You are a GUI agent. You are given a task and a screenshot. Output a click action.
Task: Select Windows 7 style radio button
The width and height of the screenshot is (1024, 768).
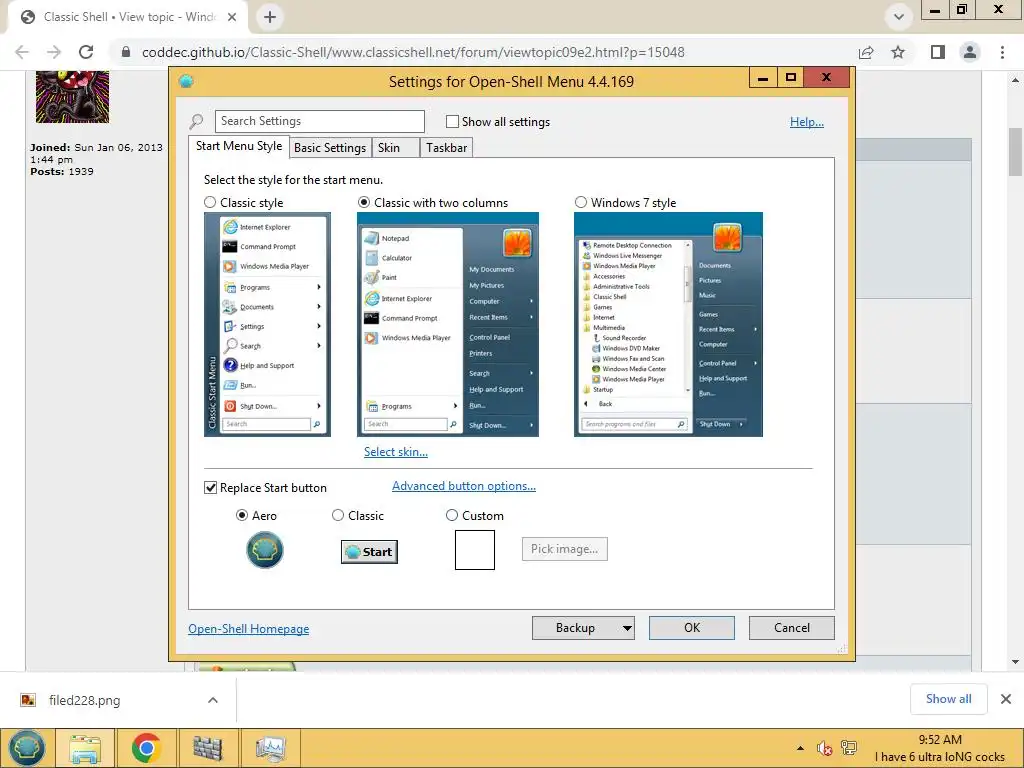(x=581, y=202)
